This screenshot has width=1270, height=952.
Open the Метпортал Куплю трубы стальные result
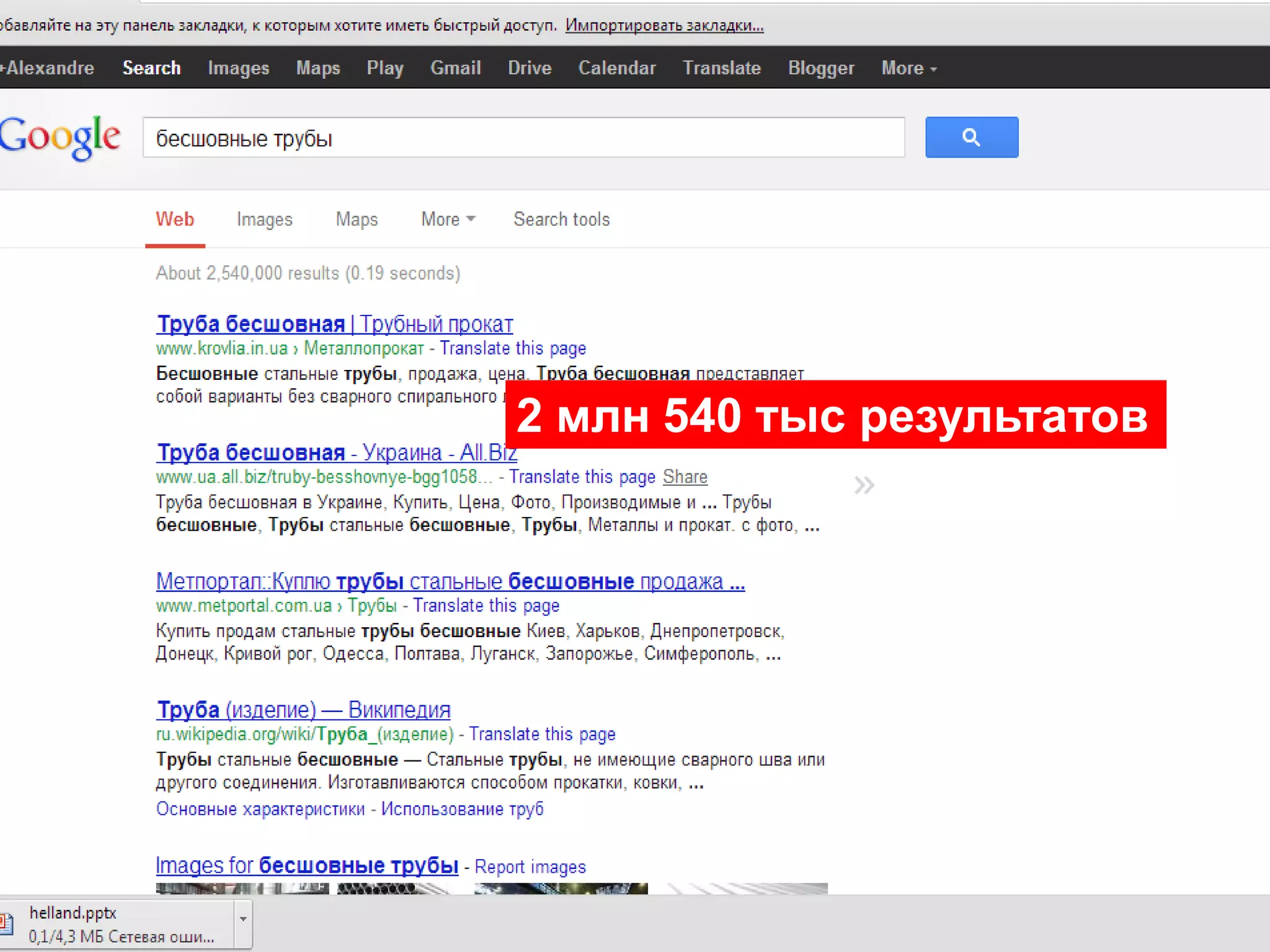[450, 581]
